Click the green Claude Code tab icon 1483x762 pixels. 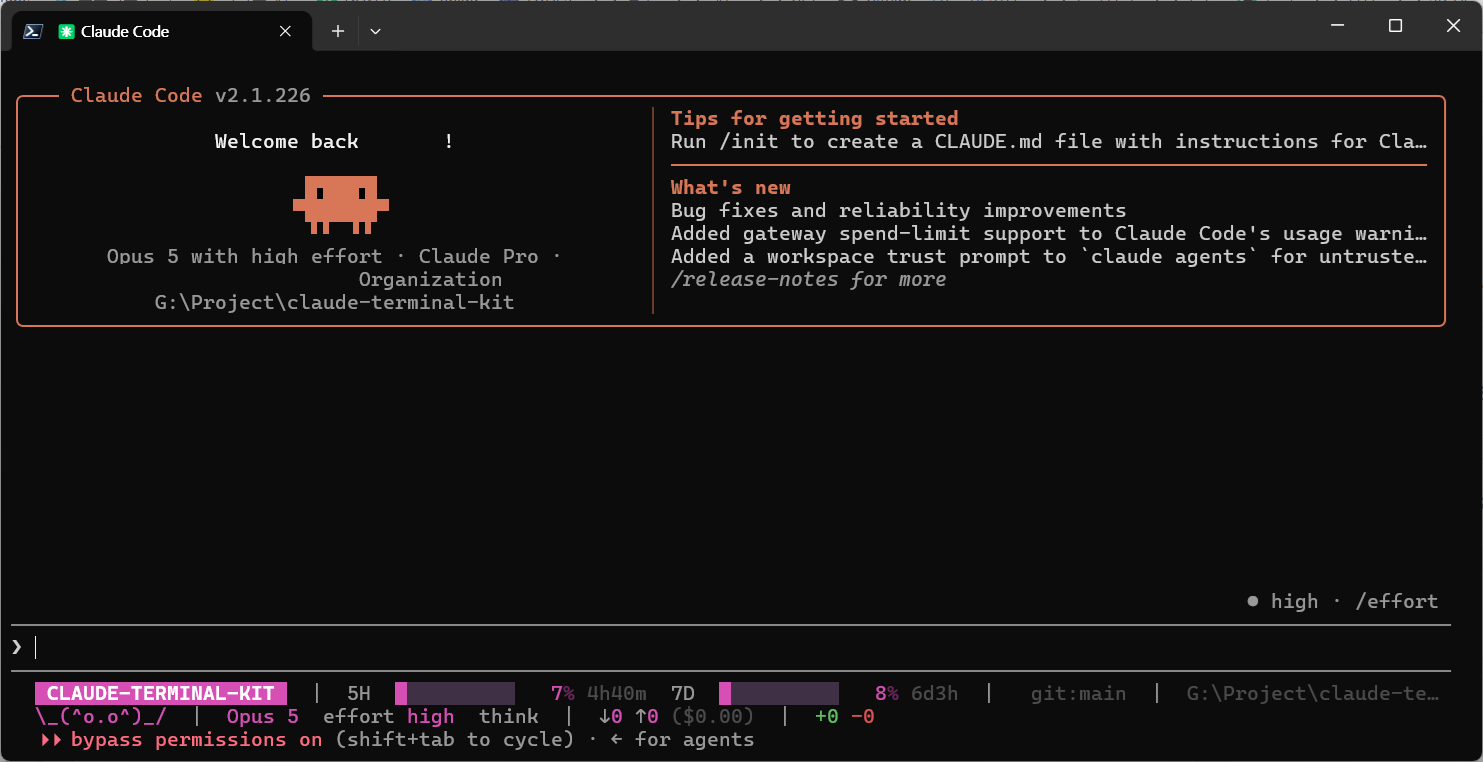click(67, 31)
